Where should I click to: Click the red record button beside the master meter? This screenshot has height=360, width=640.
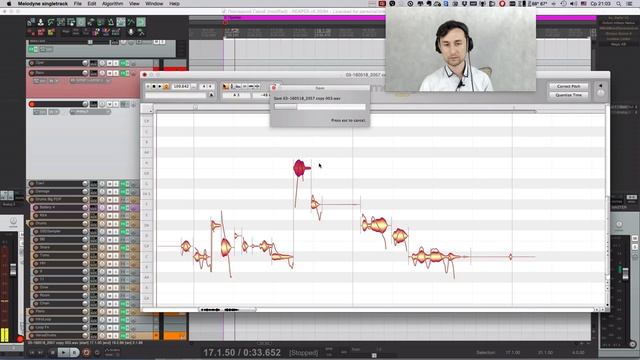pyautogui.click(x=20, y=339)
